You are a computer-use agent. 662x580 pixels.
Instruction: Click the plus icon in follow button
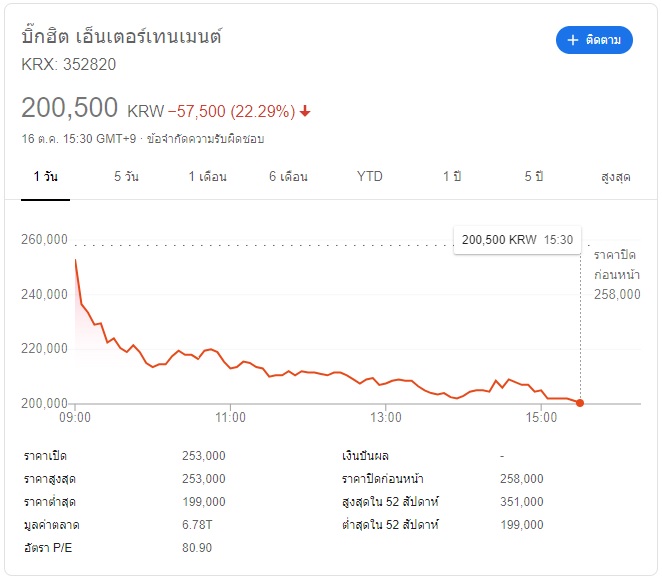[x=572, y=40]
